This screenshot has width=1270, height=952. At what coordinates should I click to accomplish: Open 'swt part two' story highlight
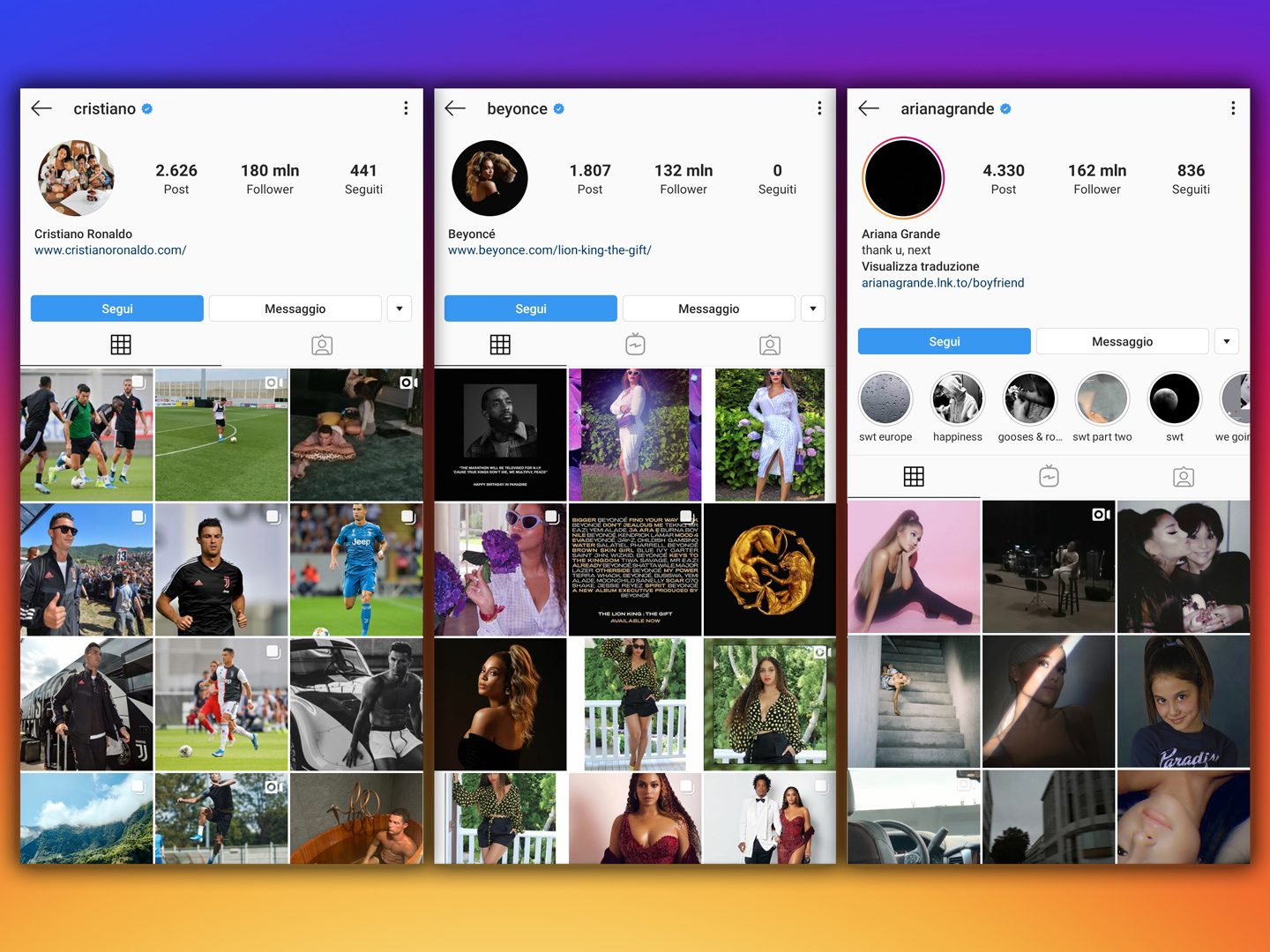pos(1102,398)
